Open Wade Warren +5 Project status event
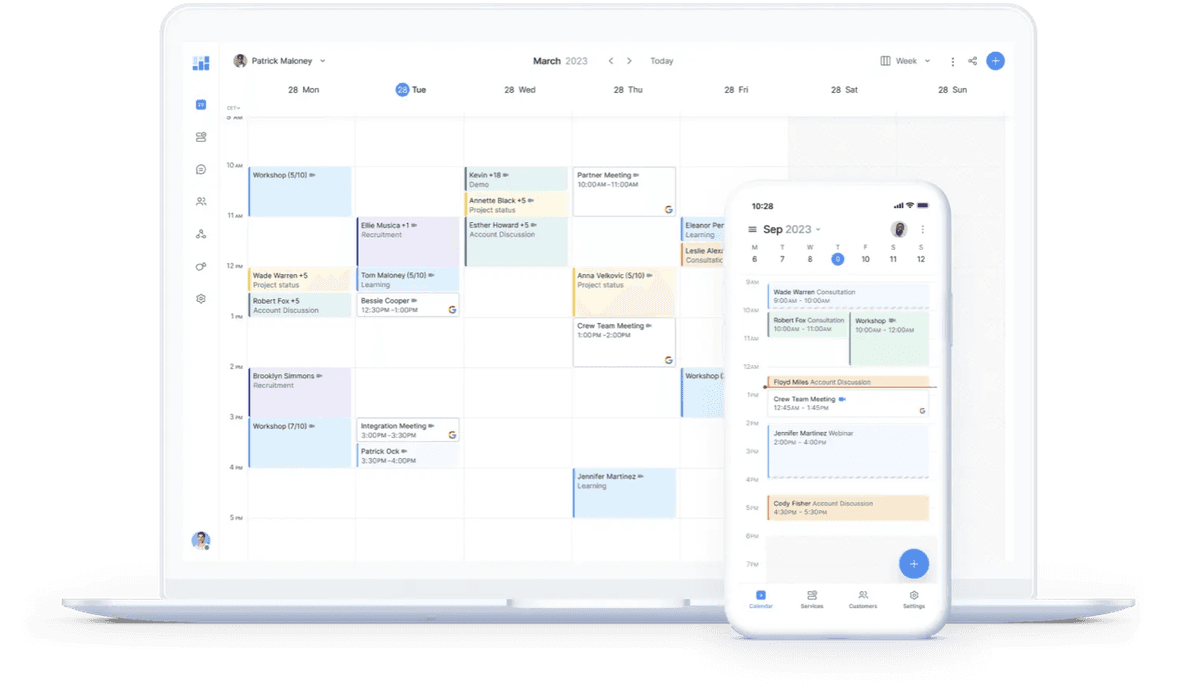Screen dimensions: 1200x697 point(300,279)
